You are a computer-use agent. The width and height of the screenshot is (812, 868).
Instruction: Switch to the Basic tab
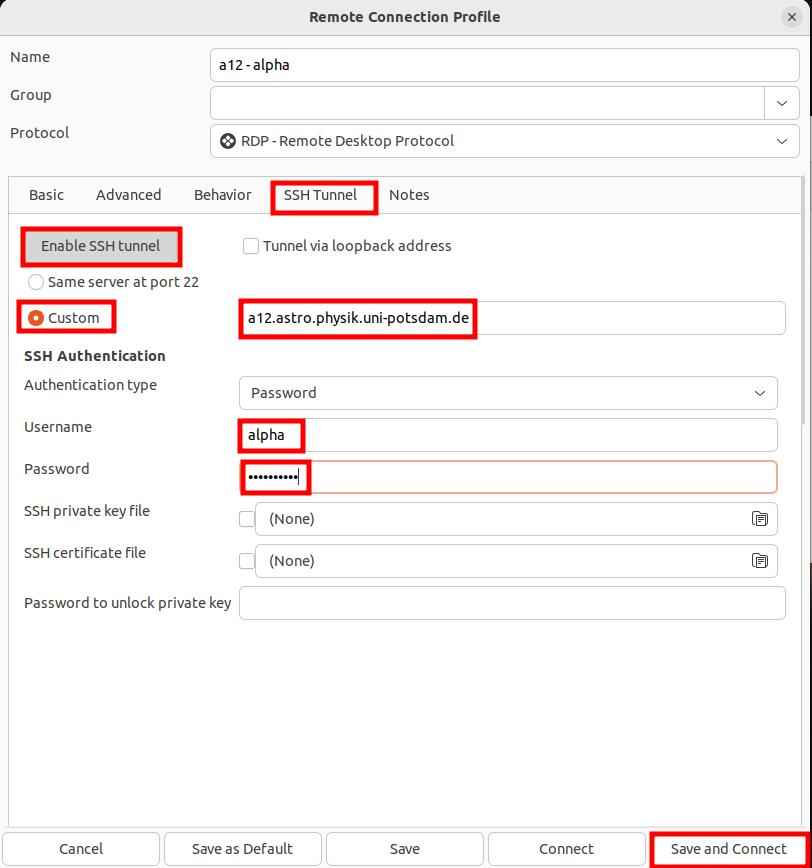pos(46,195)
